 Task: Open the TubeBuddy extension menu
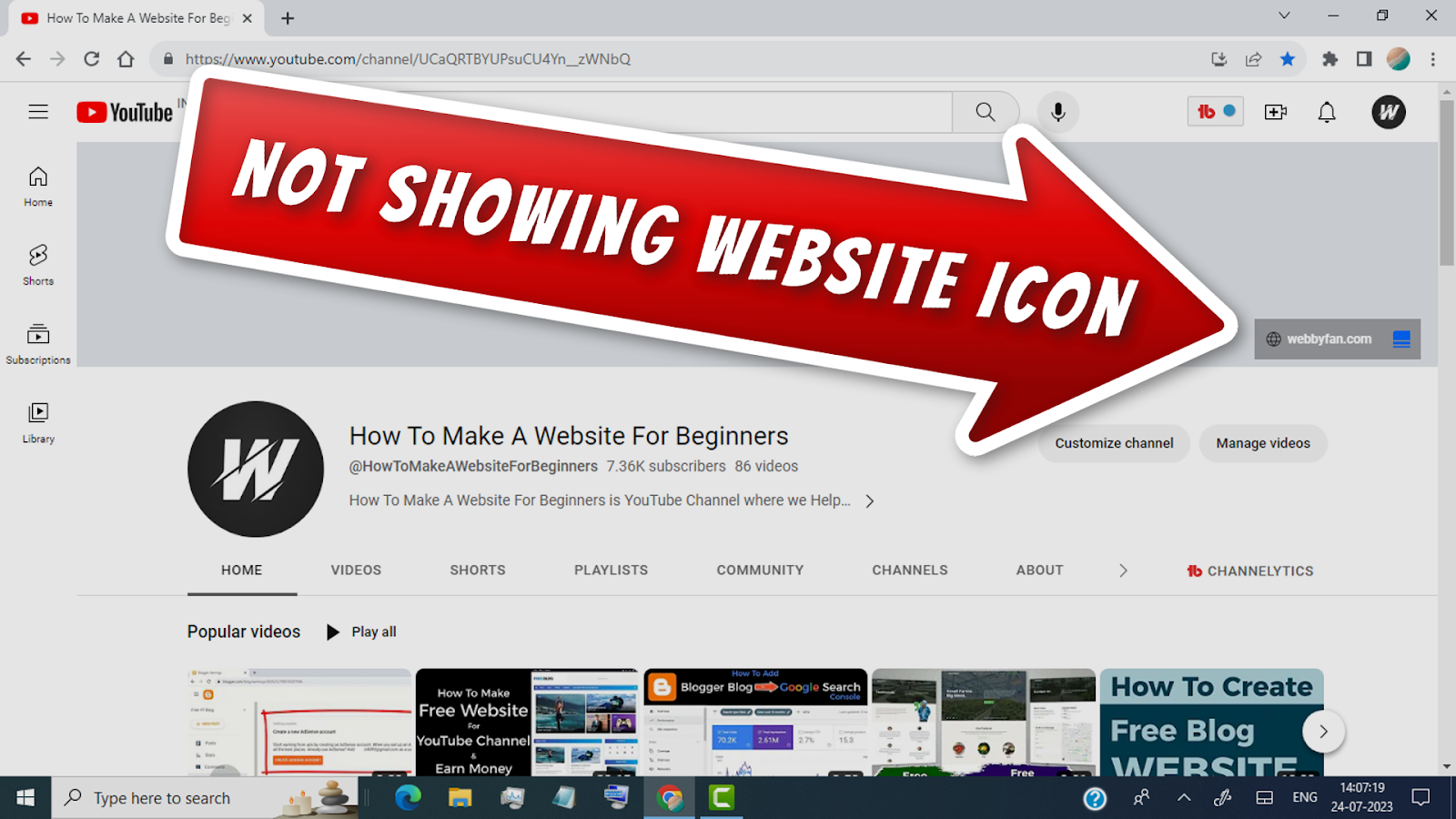point(1216,112)
